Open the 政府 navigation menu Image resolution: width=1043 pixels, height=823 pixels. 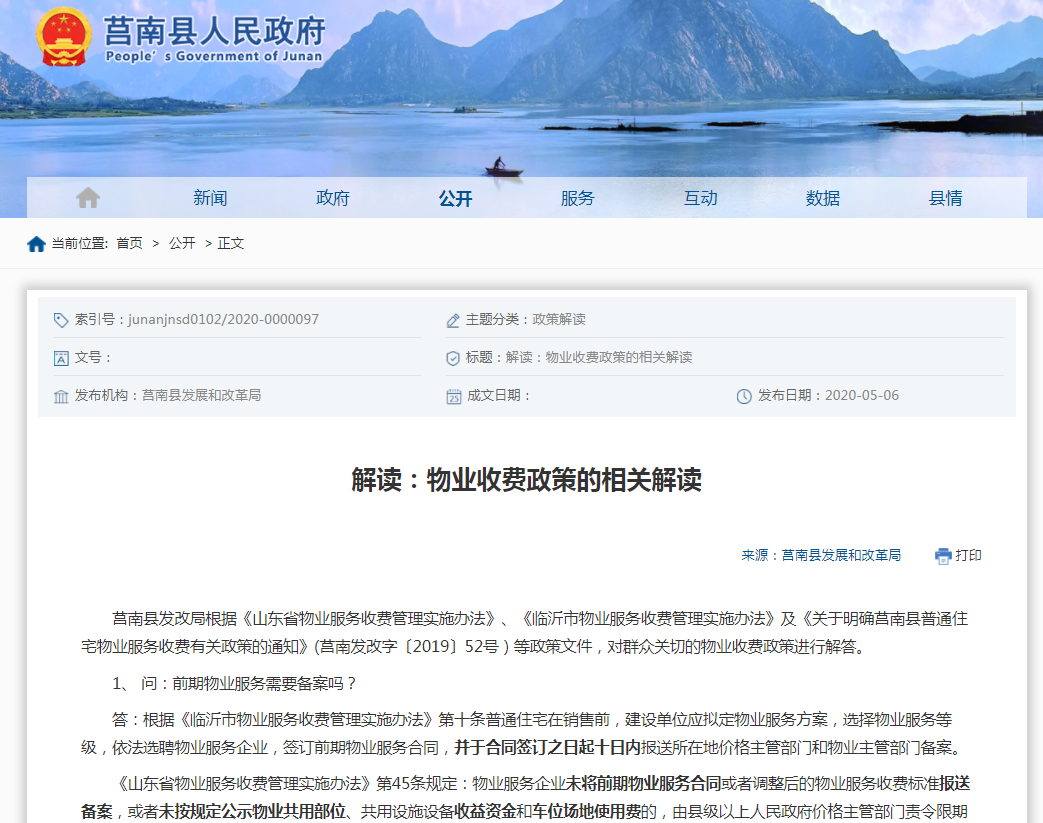click(x=333, y=198)
